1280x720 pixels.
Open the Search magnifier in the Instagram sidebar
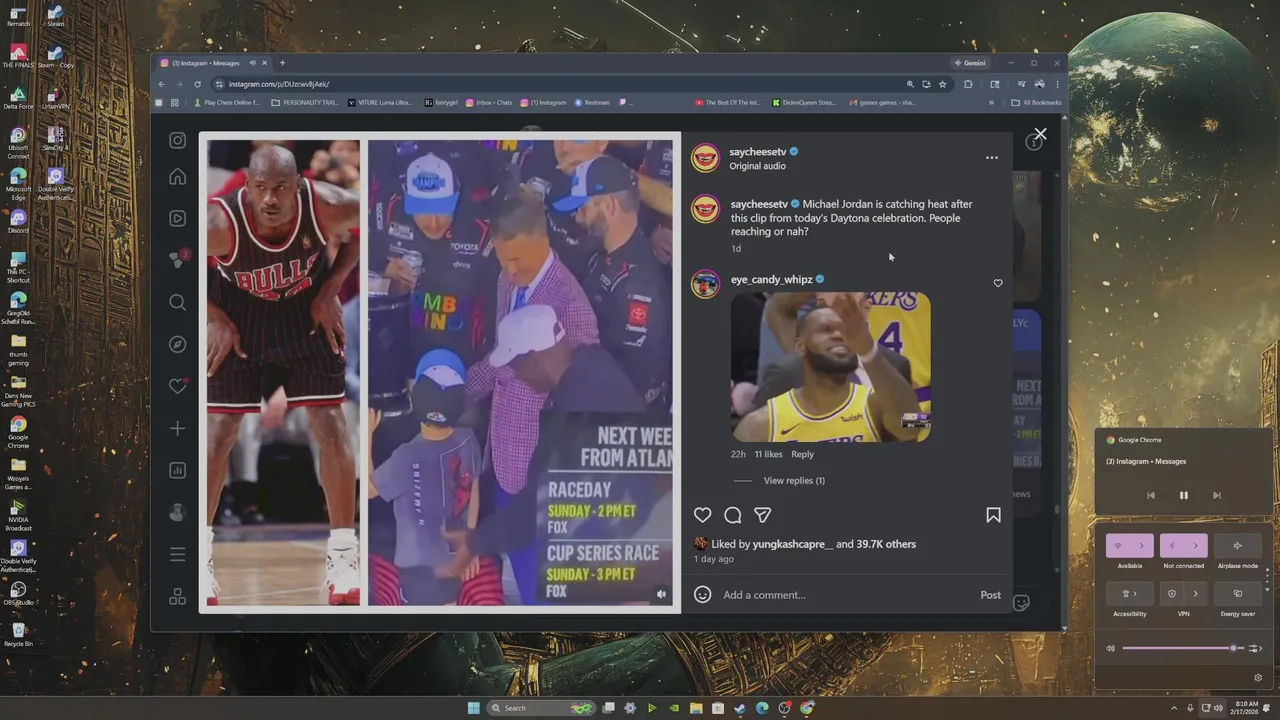click(177, 302)
